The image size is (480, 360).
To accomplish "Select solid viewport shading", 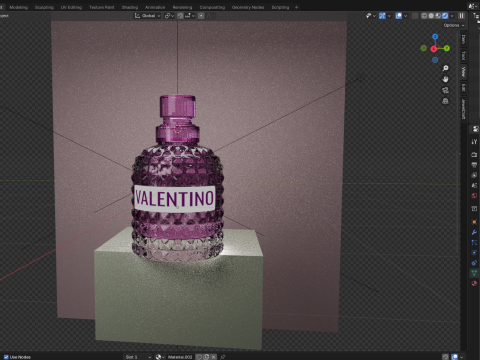I will (x=431, y=16).
